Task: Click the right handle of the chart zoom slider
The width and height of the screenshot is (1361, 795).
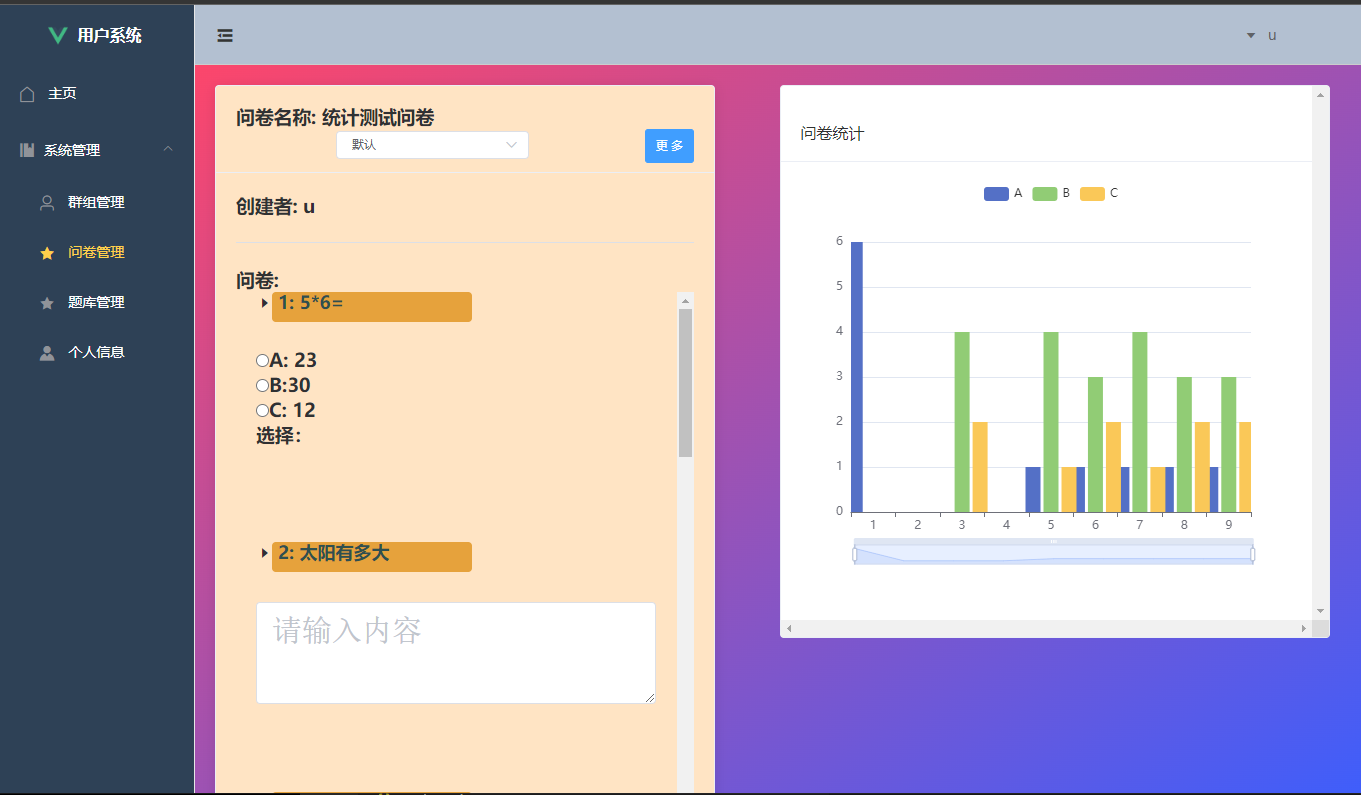Action: pos(1253,554)
